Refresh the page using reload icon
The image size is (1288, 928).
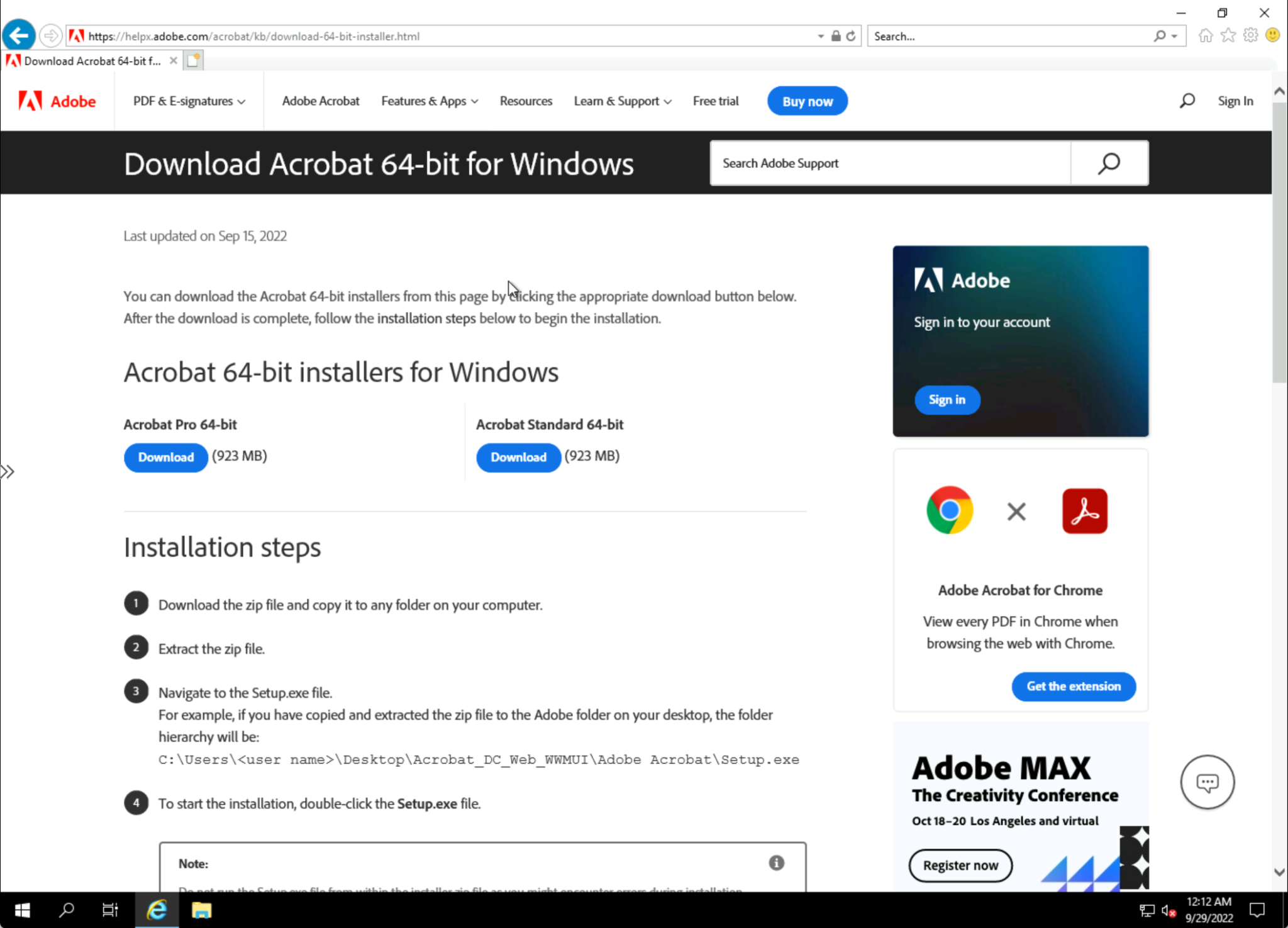851,36
